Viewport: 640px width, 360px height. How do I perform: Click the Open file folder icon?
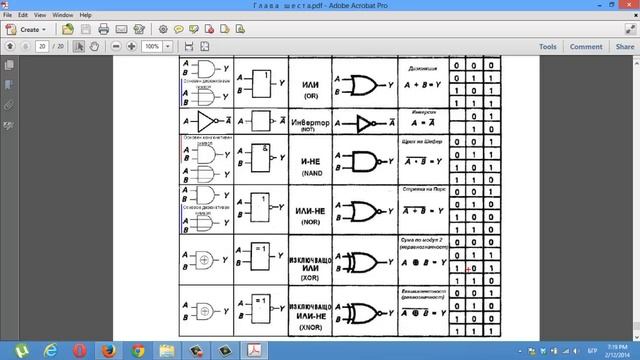[68, 29]
